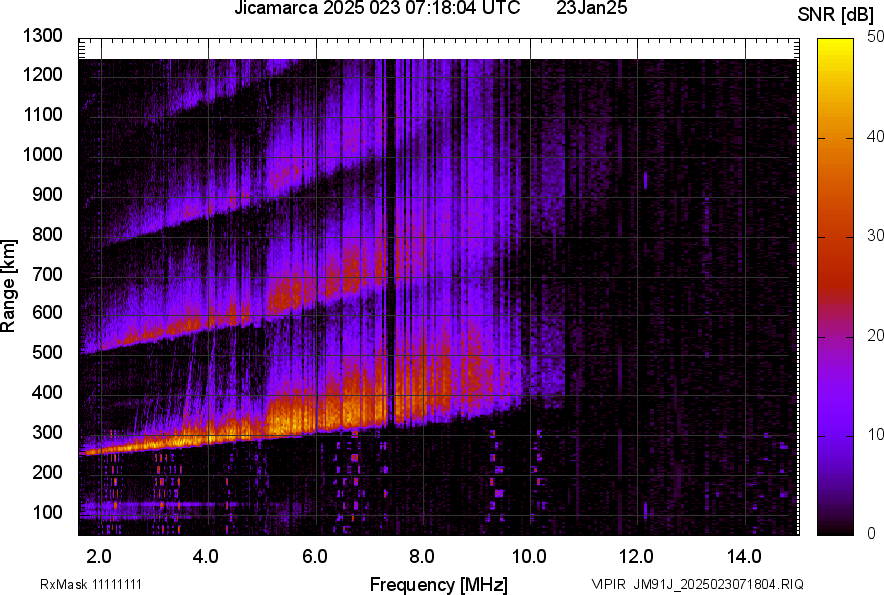This screenshot has width=884, height=595.
Task: Click the Jicamarca timestamp title text
Action: [376, 9]
